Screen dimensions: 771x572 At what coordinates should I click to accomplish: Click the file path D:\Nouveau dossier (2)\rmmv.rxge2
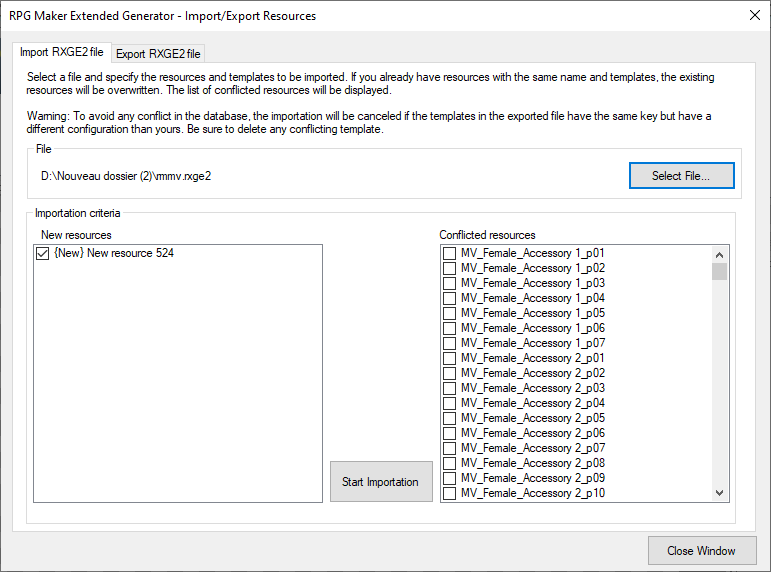coord(126,176)
